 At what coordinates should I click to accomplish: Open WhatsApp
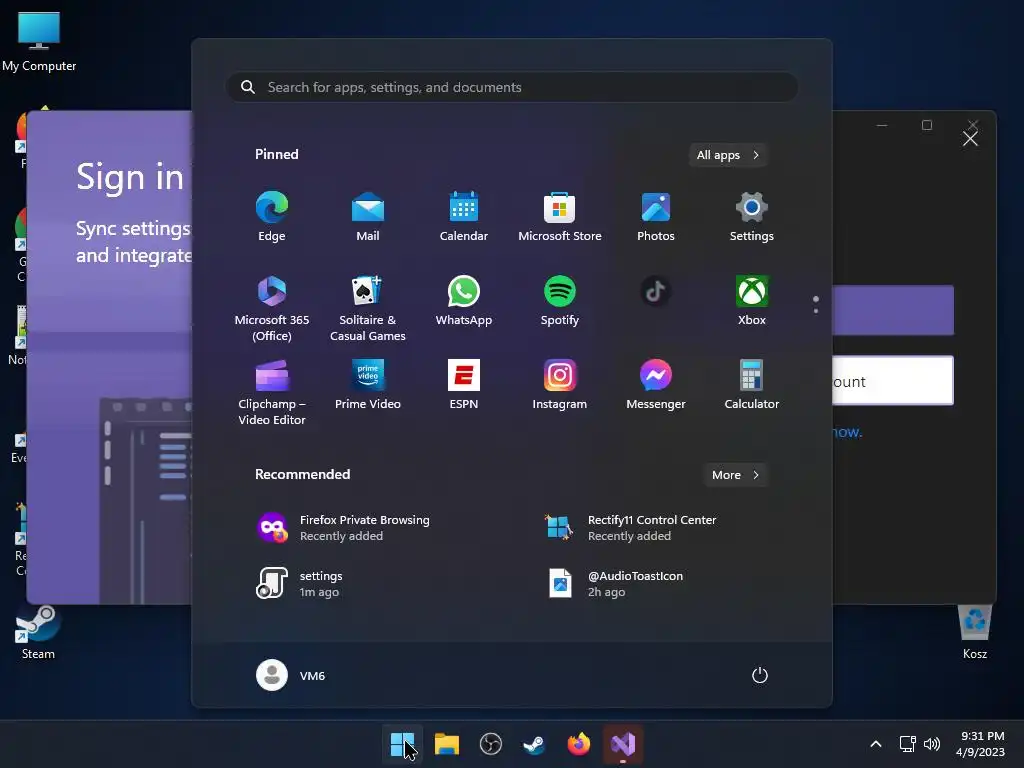click(464, 301)
